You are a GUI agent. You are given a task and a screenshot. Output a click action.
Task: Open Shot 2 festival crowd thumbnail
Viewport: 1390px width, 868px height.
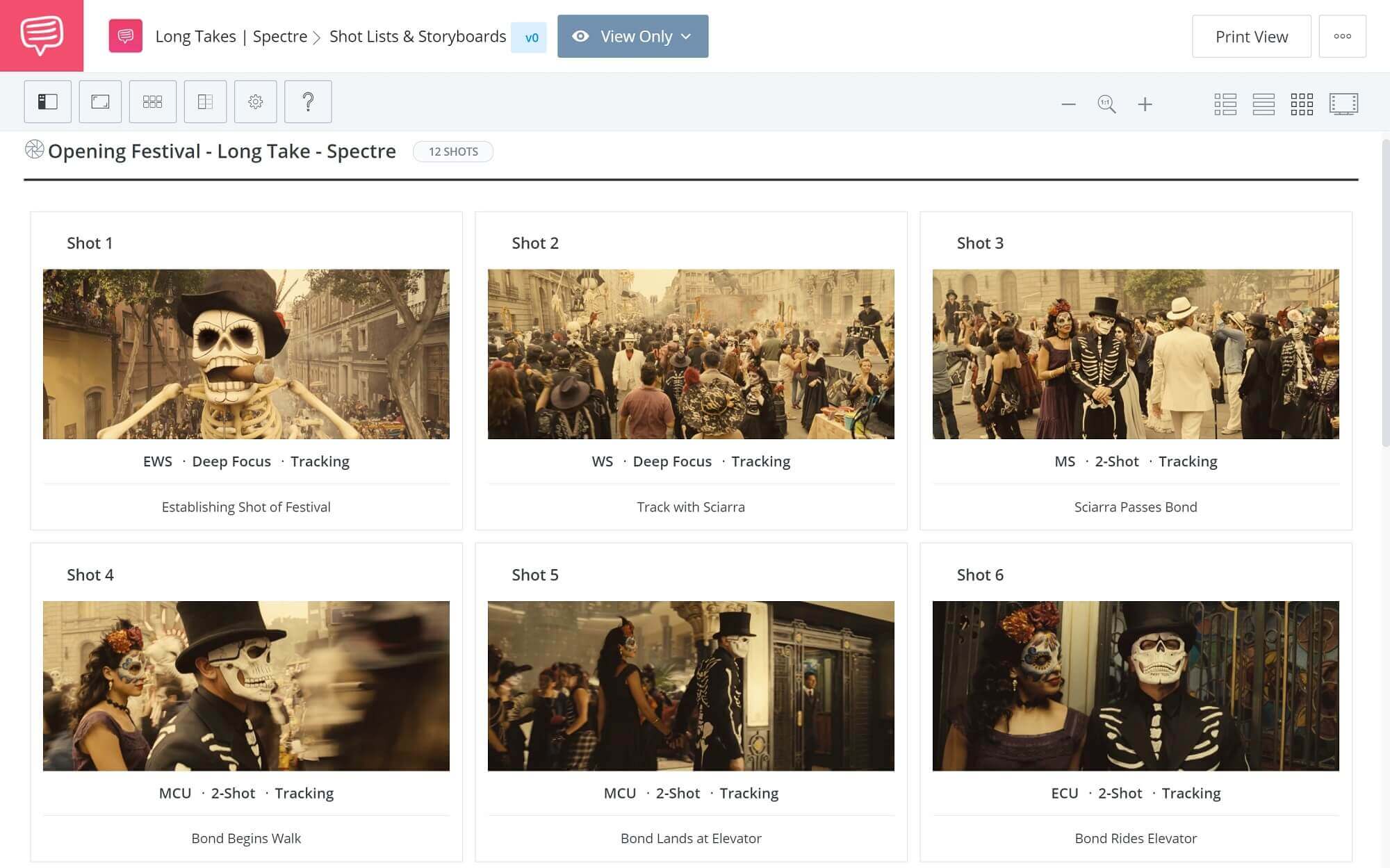691,354
